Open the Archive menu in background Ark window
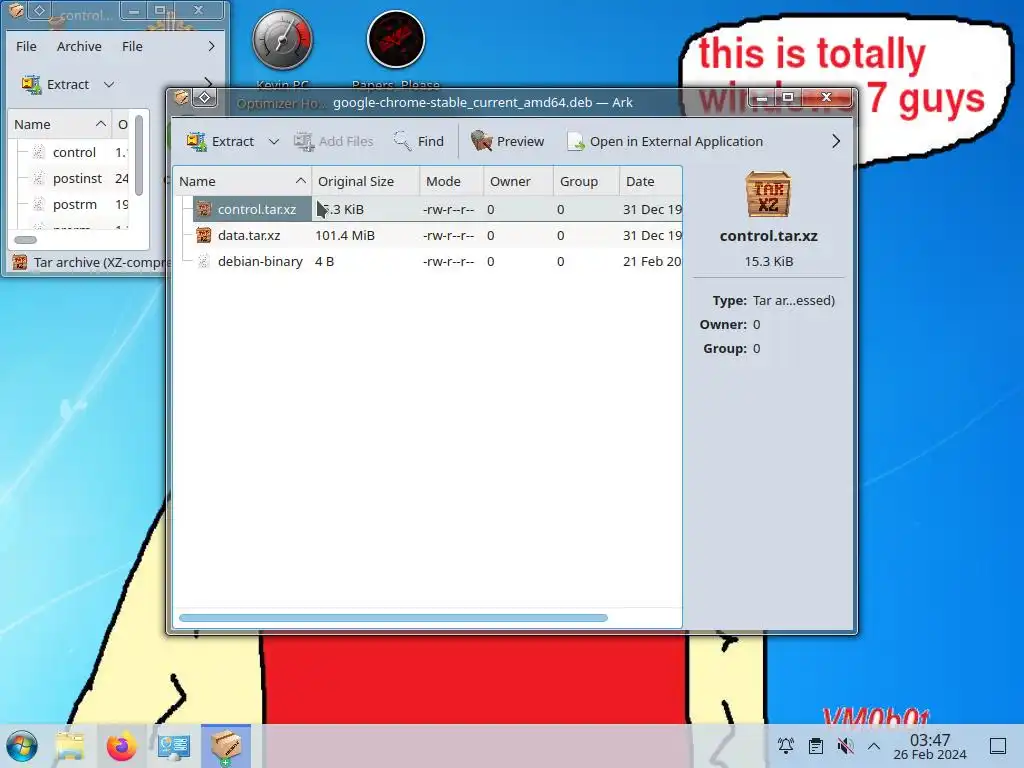Screen dimensions: 1024x768 point(79,46)
